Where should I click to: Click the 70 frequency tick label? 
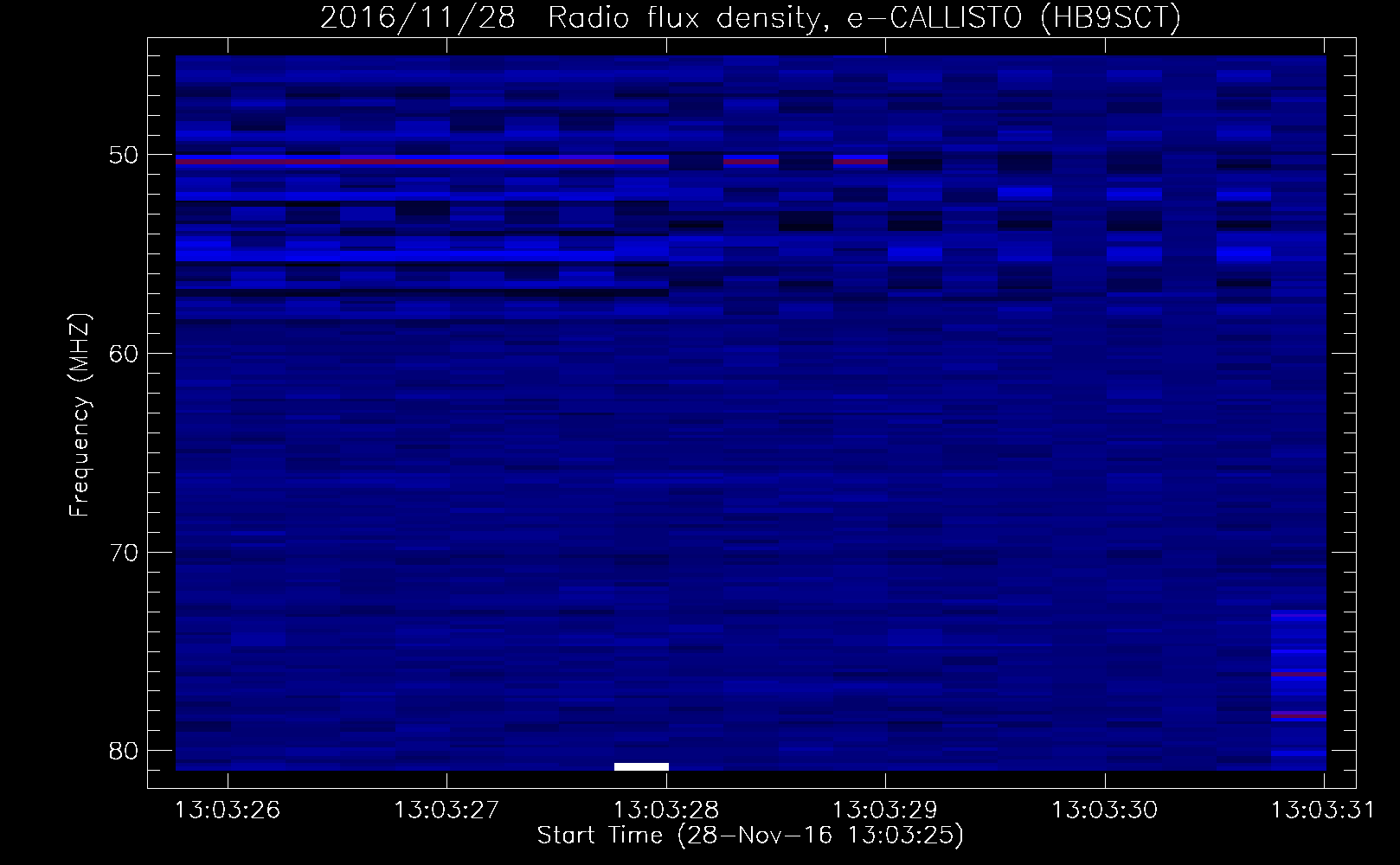(125, 553)
